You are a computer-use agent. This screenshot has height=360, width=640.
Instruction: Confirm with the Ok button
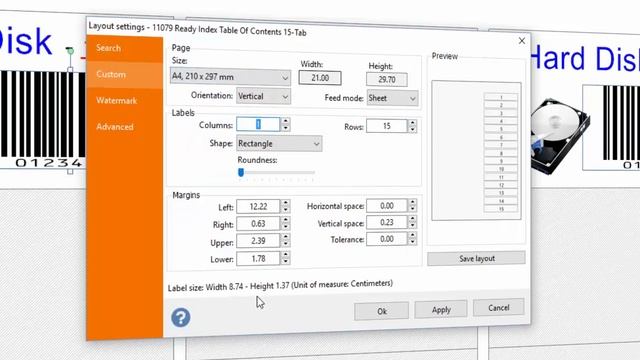coord(382,311)
